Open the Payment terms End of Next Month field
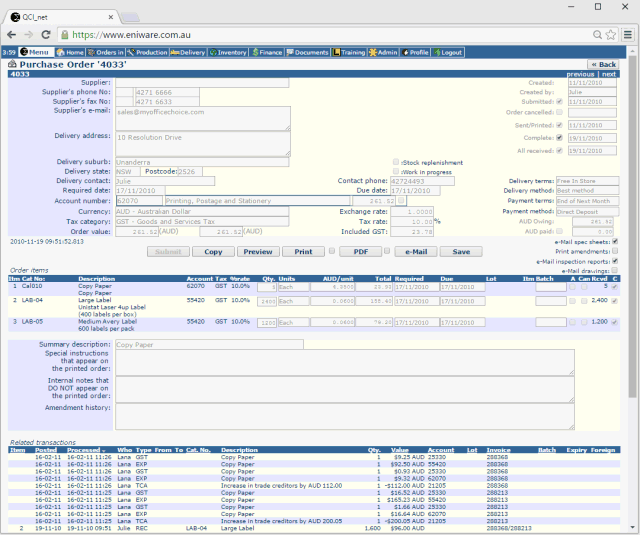640x535 pixels. pos(588,201)
